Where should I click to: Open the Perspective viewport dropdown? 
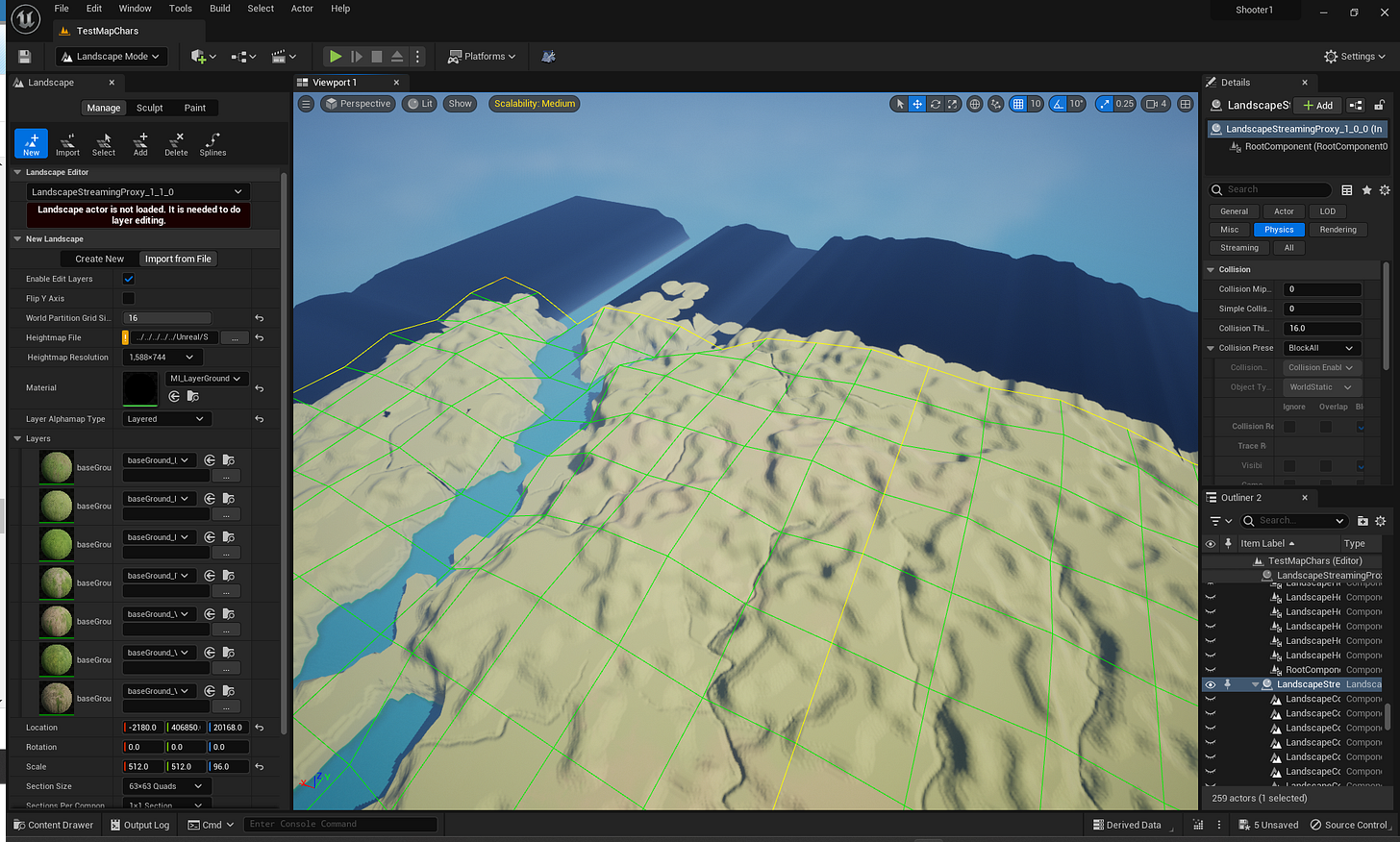(x=358, y=103)
